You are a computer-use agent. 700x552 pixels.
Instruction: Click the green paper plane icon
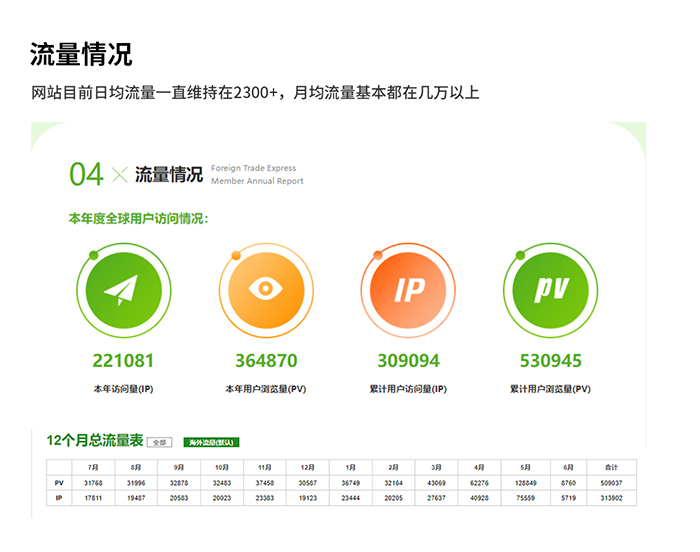click(x=123, y=291)
